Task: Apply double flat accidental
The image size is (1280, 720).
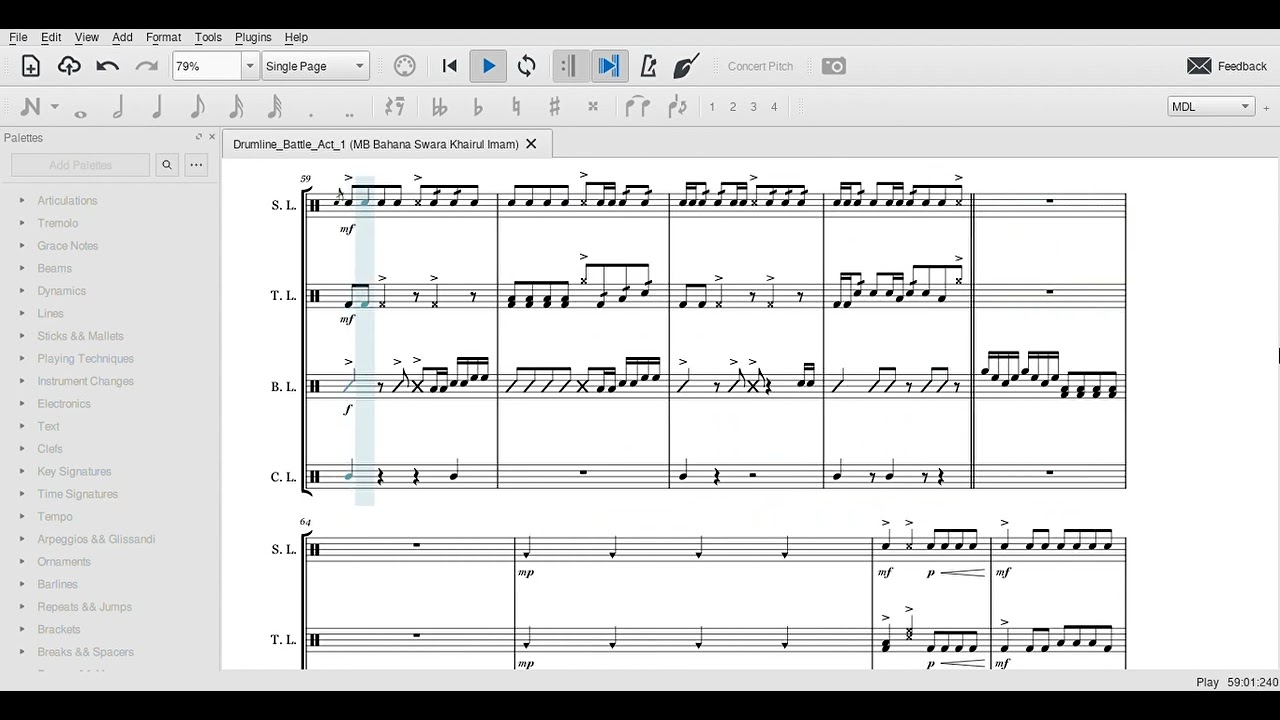Action: 439,107
